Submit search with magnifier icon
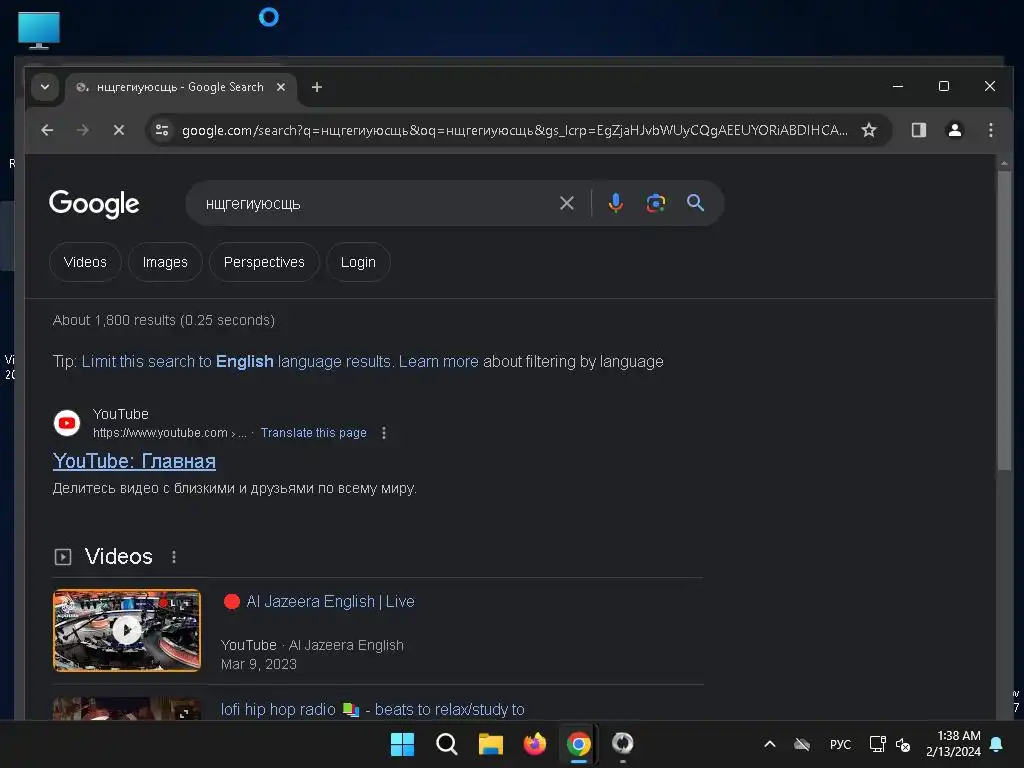Screen dimensions: 1024x768 point(696,203)
